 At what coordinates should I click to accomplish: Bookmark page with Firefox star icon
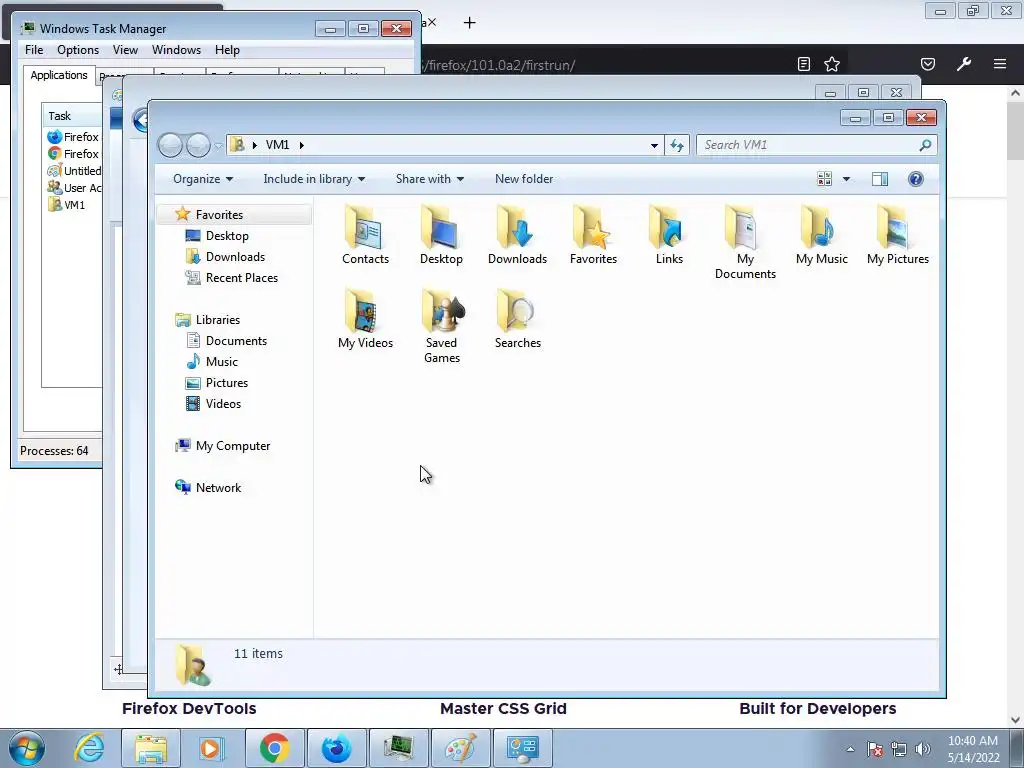[831, 64]
